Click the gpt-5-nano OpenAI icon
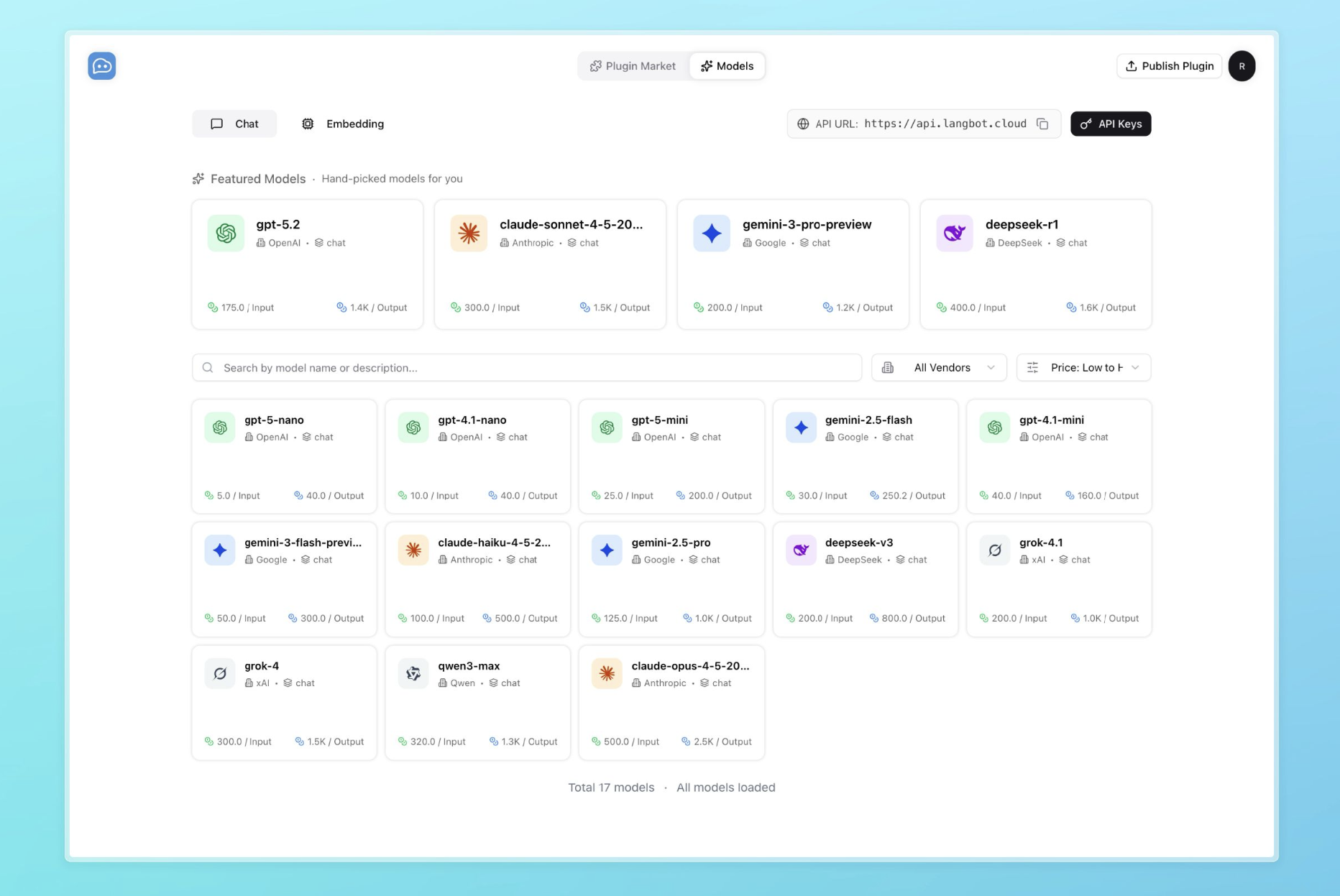 [220, 428]
